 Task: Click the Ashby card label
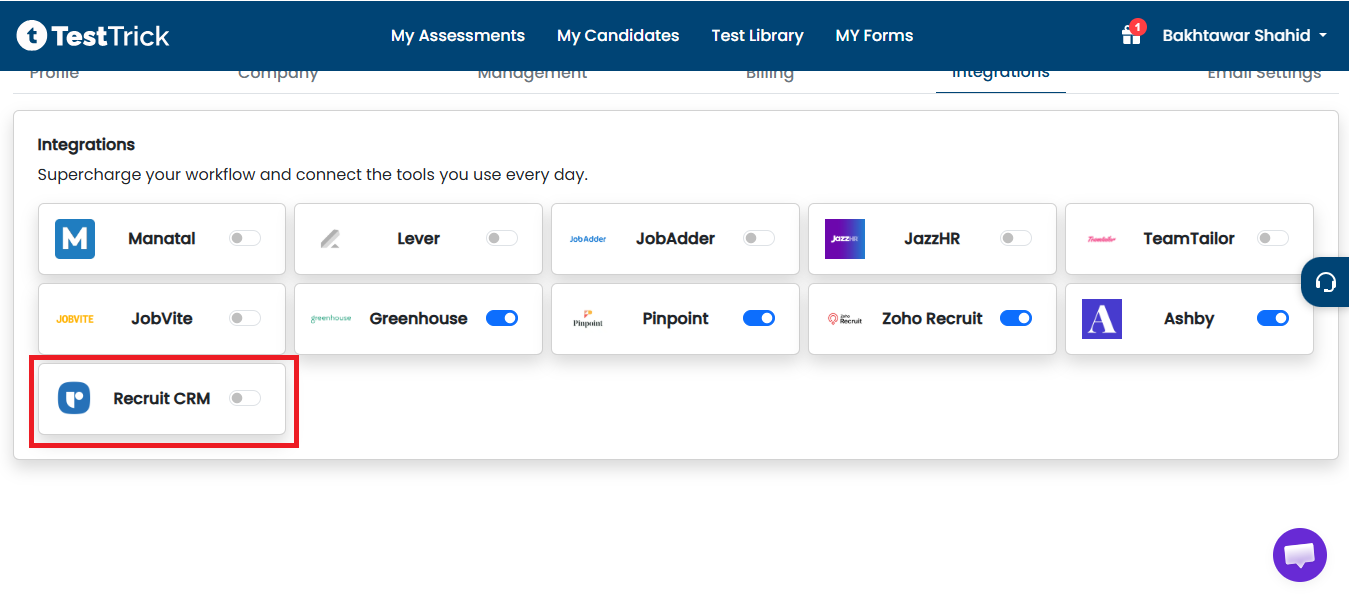[1189, 319]
